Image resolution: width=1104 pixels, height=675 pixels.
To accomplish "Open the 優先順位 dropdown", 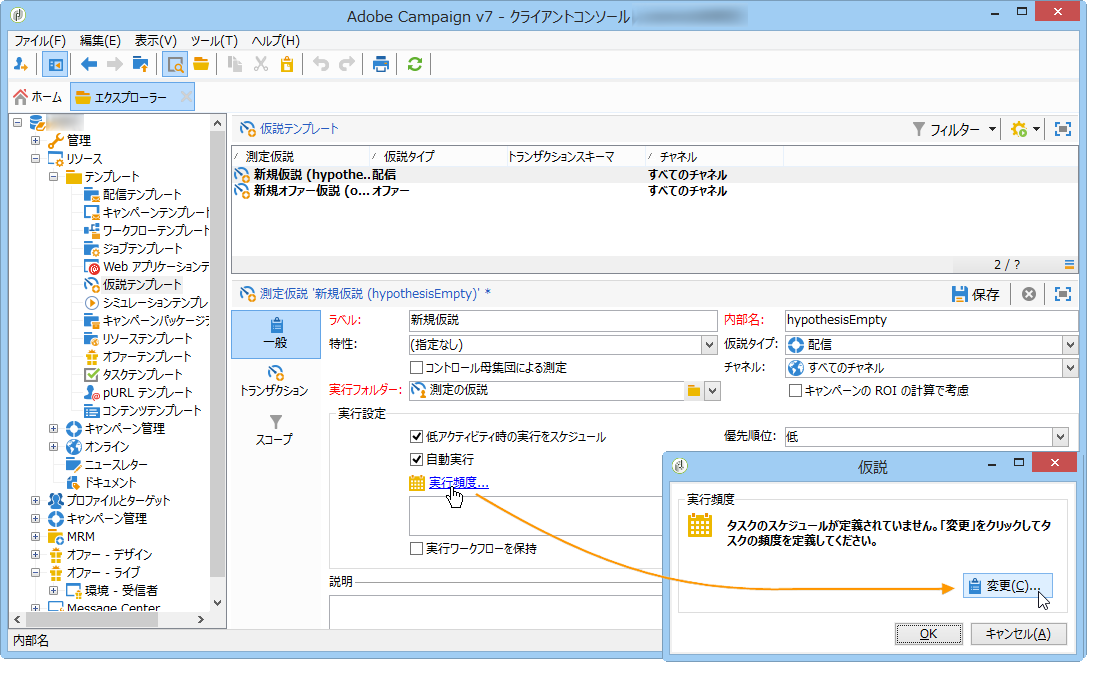I will coord(1060,437).
